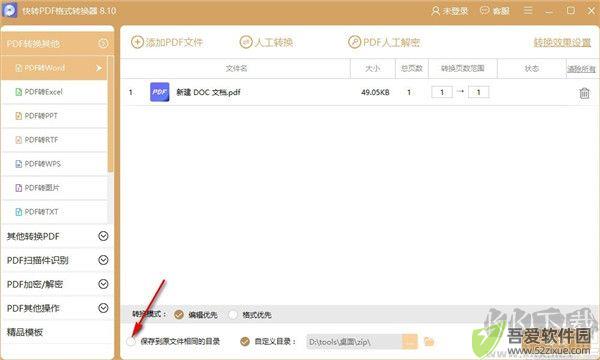Expand the PDF加密/解密 section

[57, 284]
